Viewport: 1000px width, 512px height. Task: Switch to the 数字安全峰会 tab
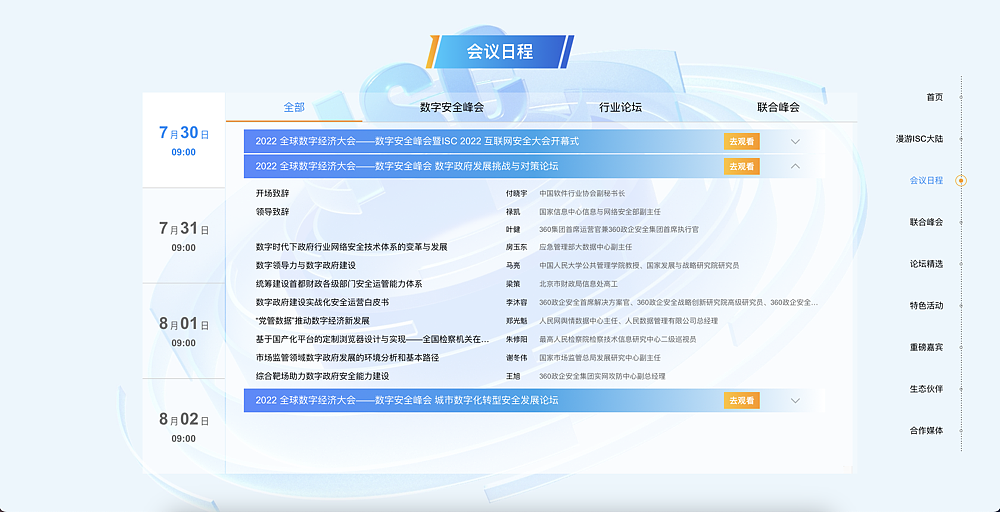452,107
